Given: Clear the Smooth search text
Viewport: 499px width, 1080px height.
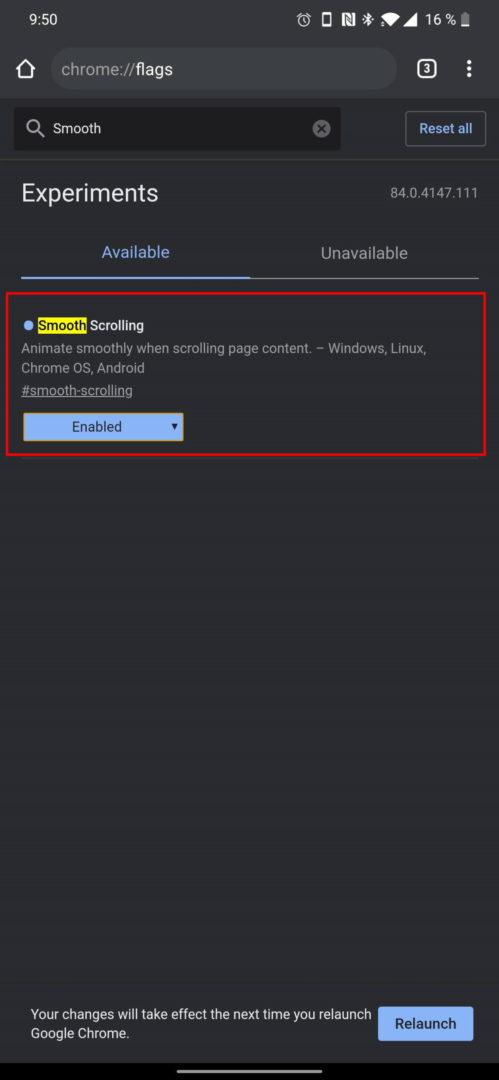Looking at the screenshot, I should (x=321, y=129).
